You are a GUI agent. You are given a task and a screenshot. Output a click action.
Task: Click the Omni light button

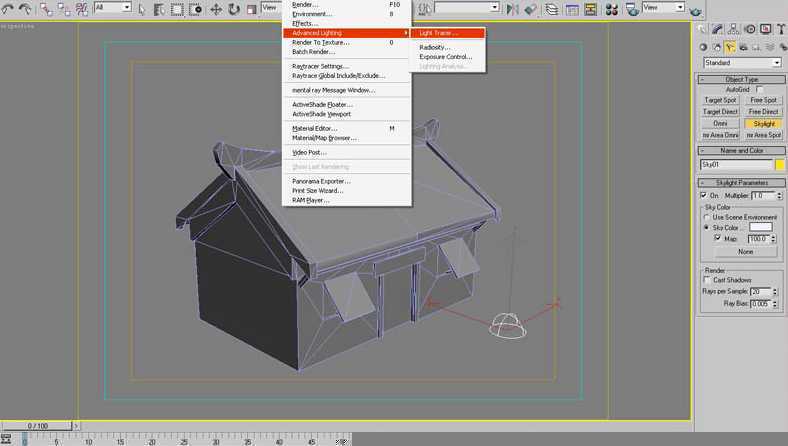(720, 123)
